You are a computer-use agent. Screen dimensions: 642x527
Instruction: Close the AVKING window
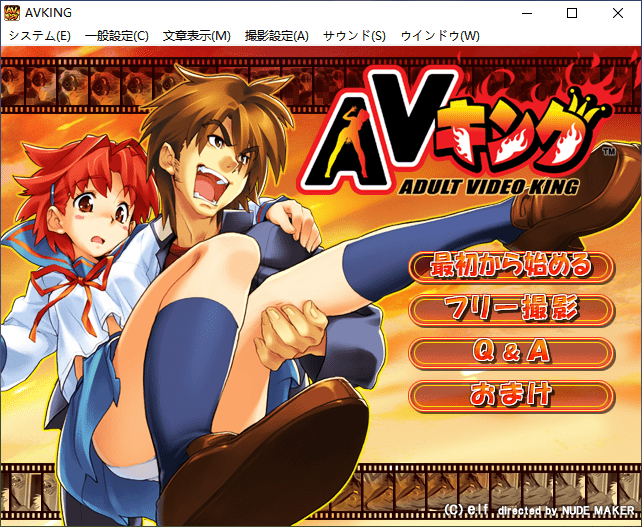tap(618, 13)
